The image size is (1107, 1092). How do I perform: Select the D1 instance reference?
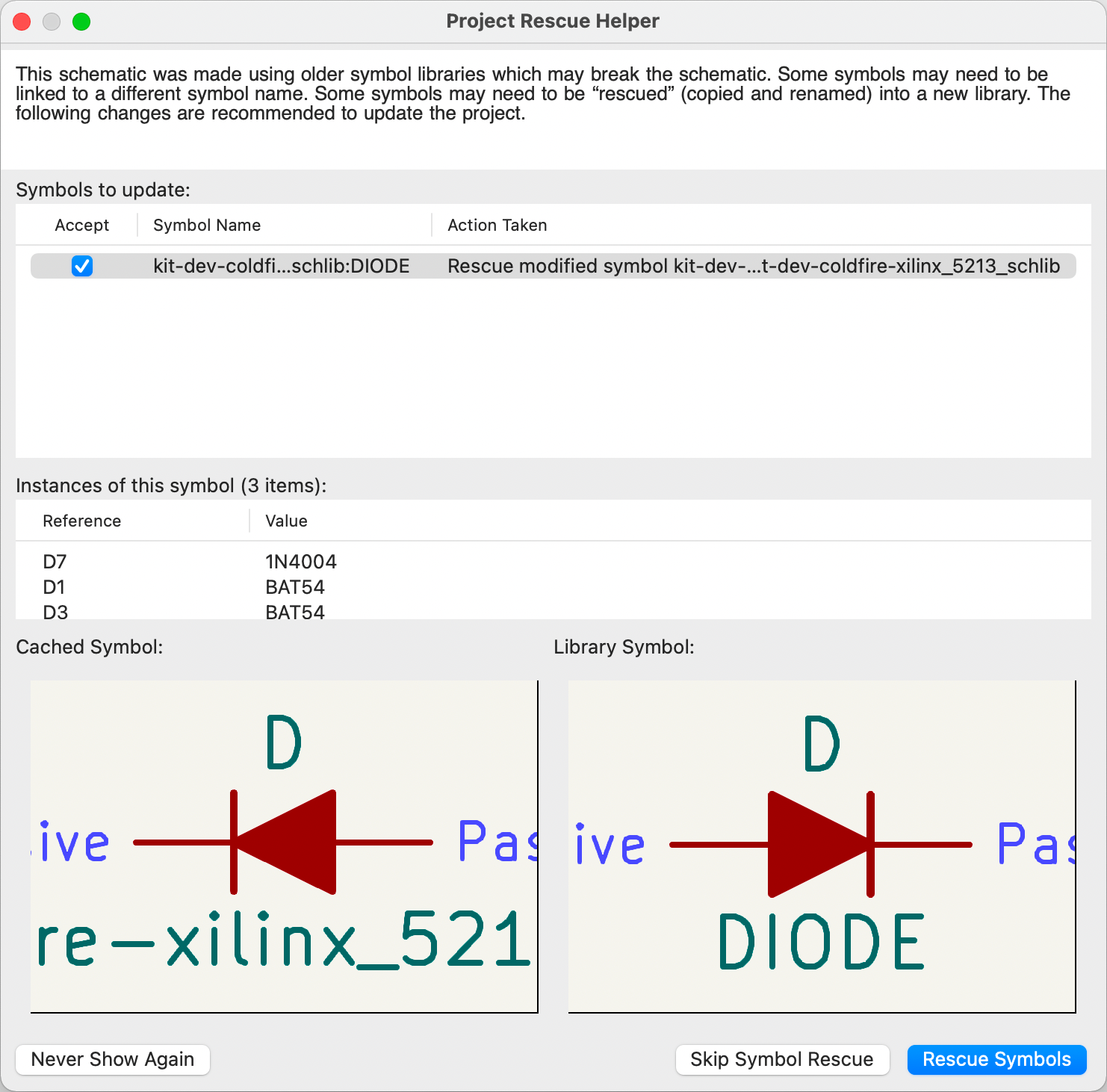tap(54, 587)
